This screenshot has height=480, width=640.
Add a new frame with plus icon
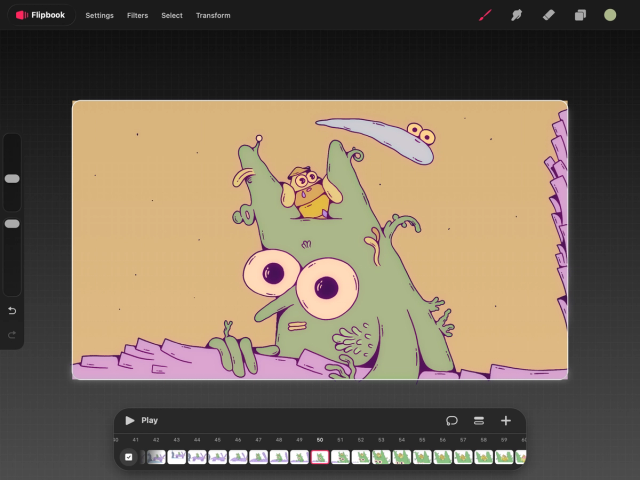point(506,420)
